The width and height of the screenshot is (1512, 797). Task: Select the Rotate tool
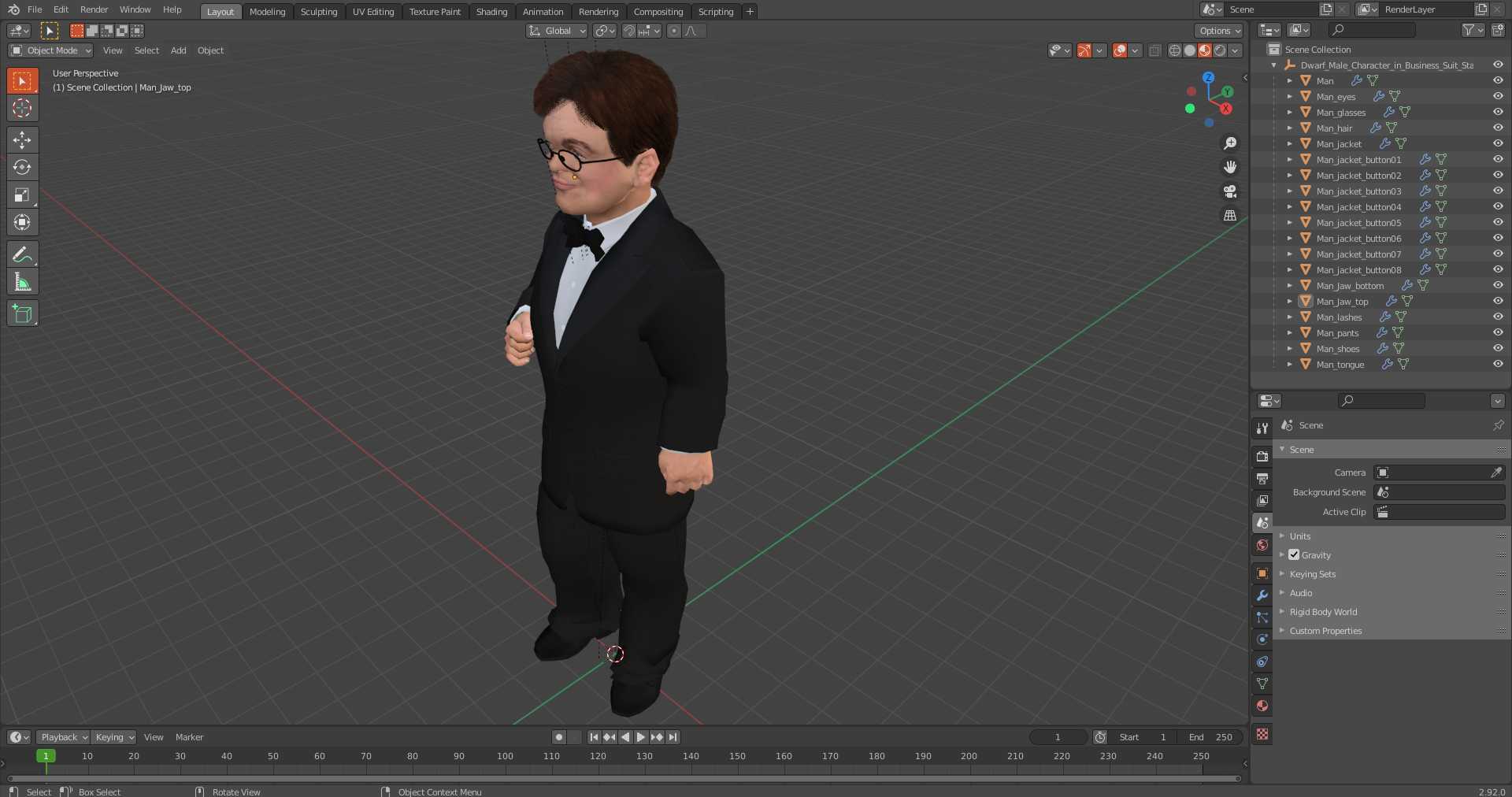22,168
